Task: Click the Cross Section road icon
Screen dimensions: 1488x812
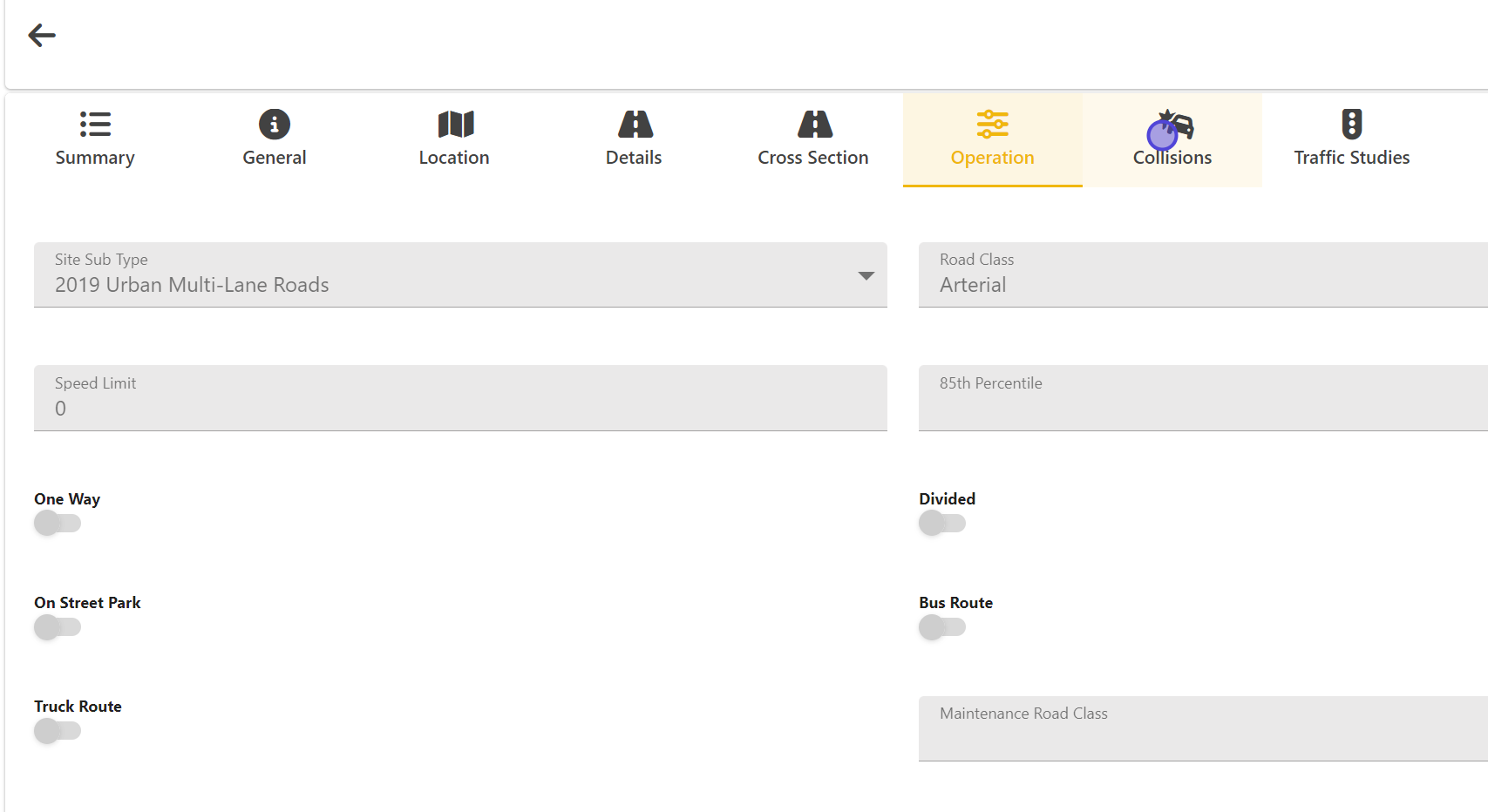Action: [814, 125]
